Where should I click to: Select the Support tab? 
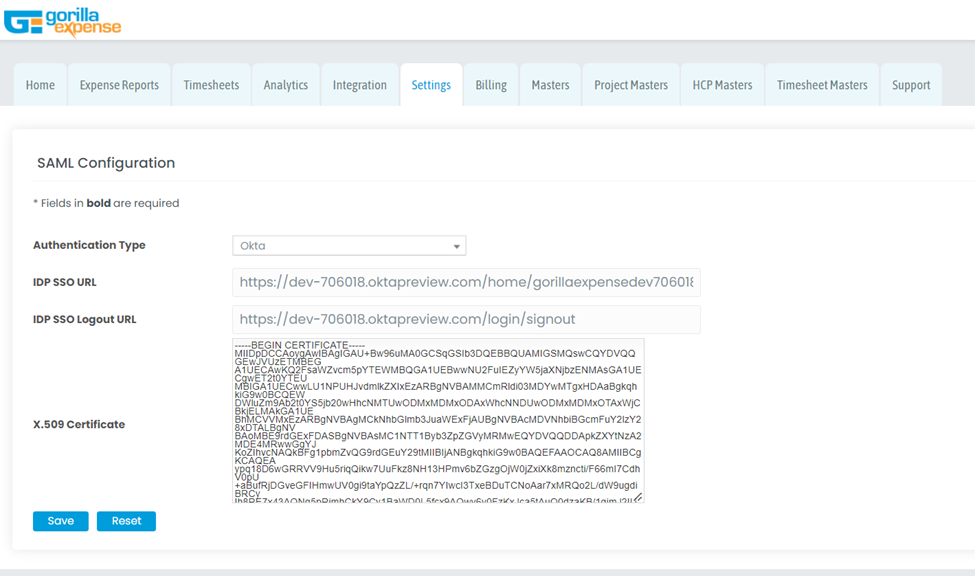[911, 85]
